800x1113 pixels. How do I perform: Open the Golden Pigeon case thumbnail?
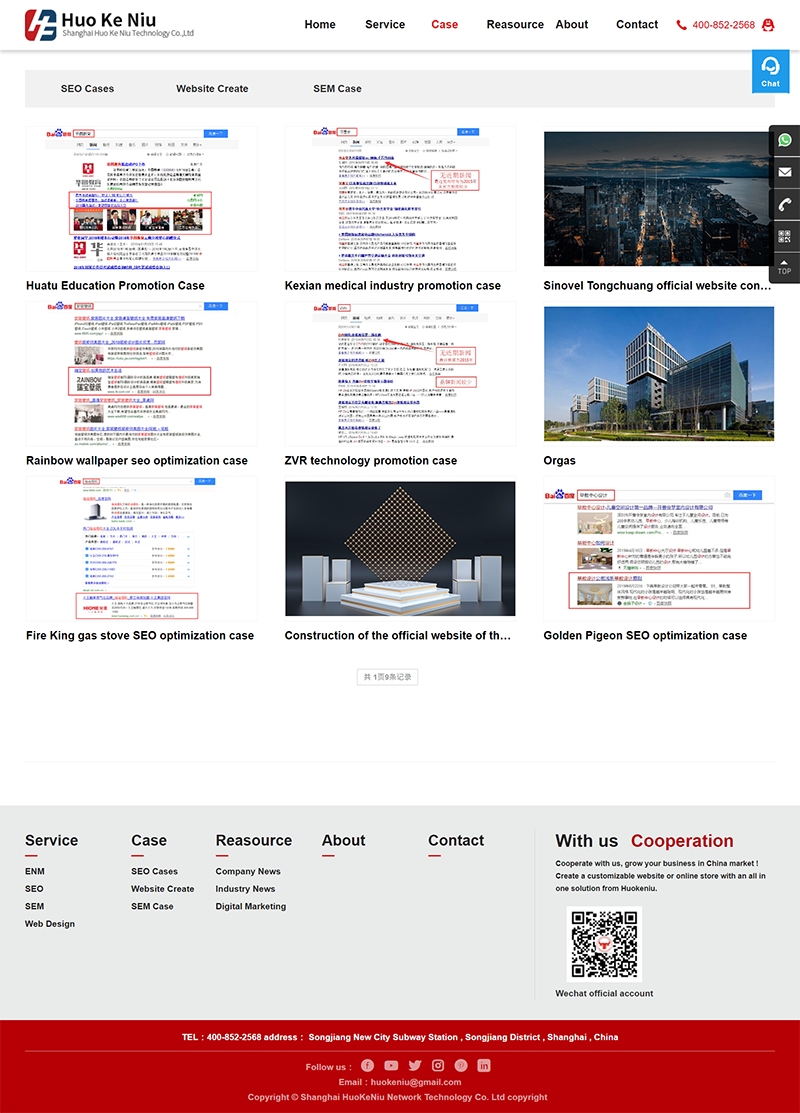coord(659,549)
